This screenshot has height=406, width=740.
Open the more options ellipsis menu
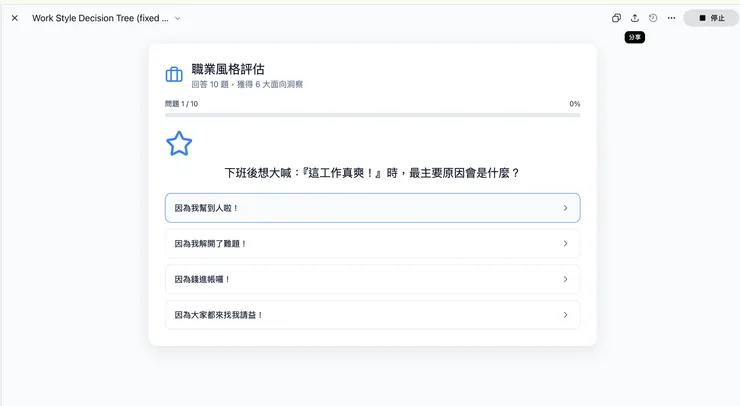tap(671, 18)
